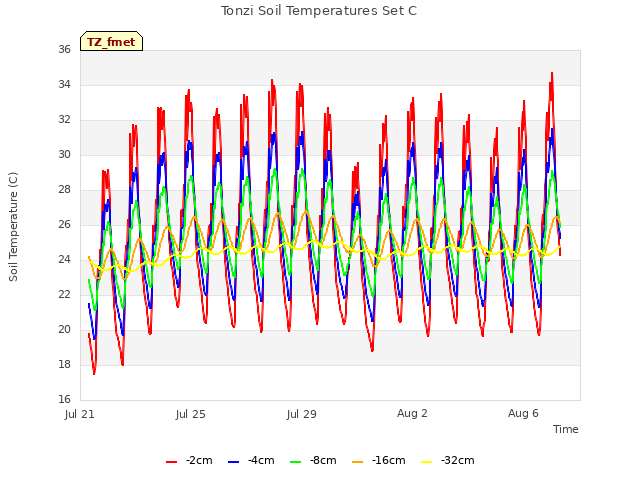Click the Aug 6 x-axis tick label
Screen dimensions: 640x480
(523, 413)
